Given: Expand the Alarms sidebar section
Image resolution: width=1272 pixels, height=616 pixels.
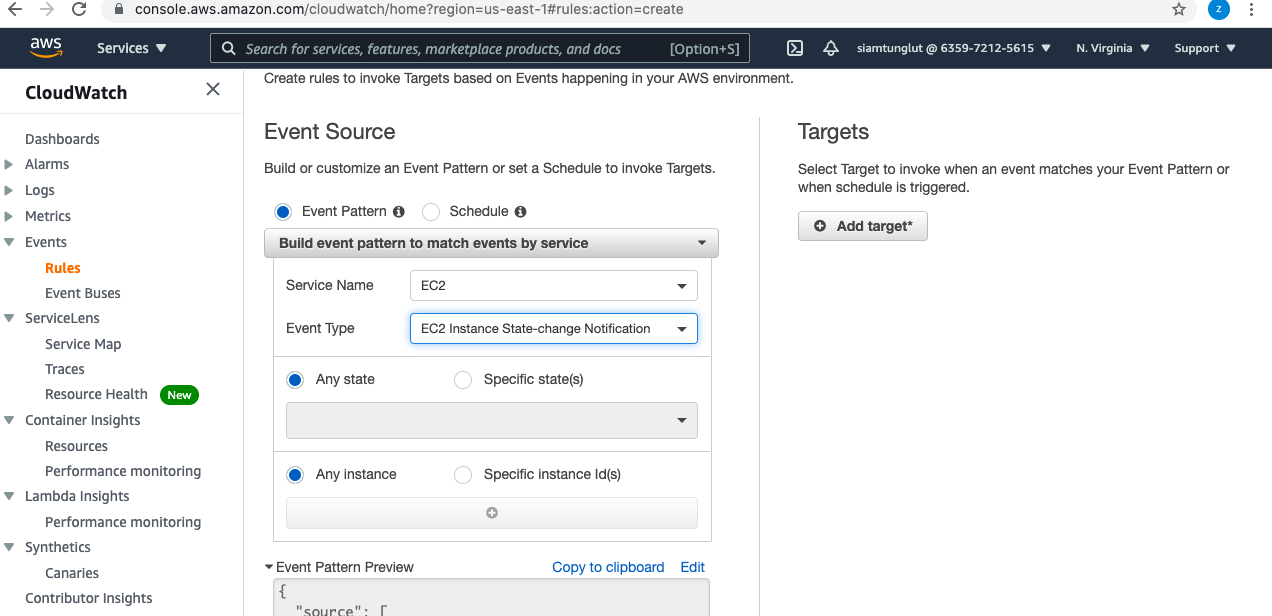Looking at the screenshot, I should click(9, 164).
